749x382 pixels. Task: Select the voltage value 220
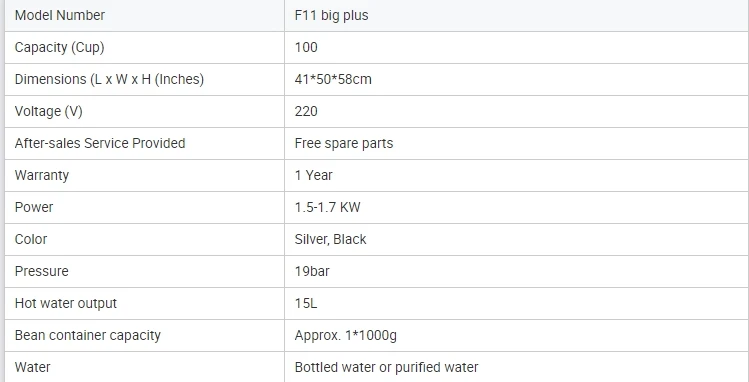306,111
